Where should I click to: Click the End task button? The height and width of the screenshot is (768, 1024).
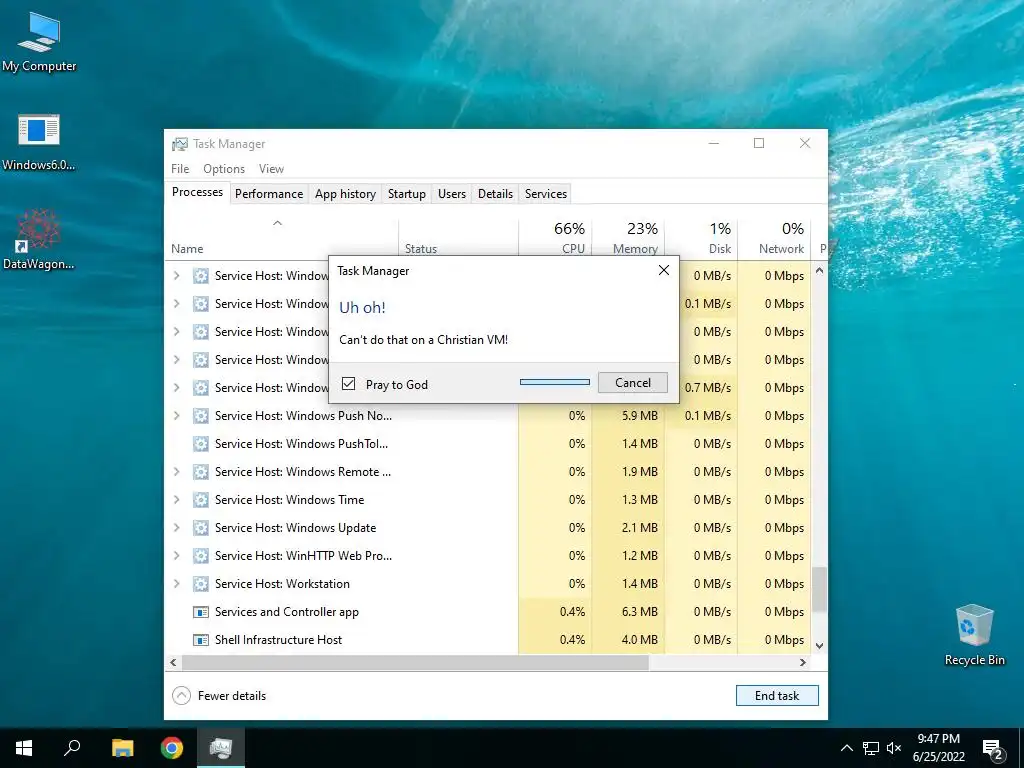(777, 696)
